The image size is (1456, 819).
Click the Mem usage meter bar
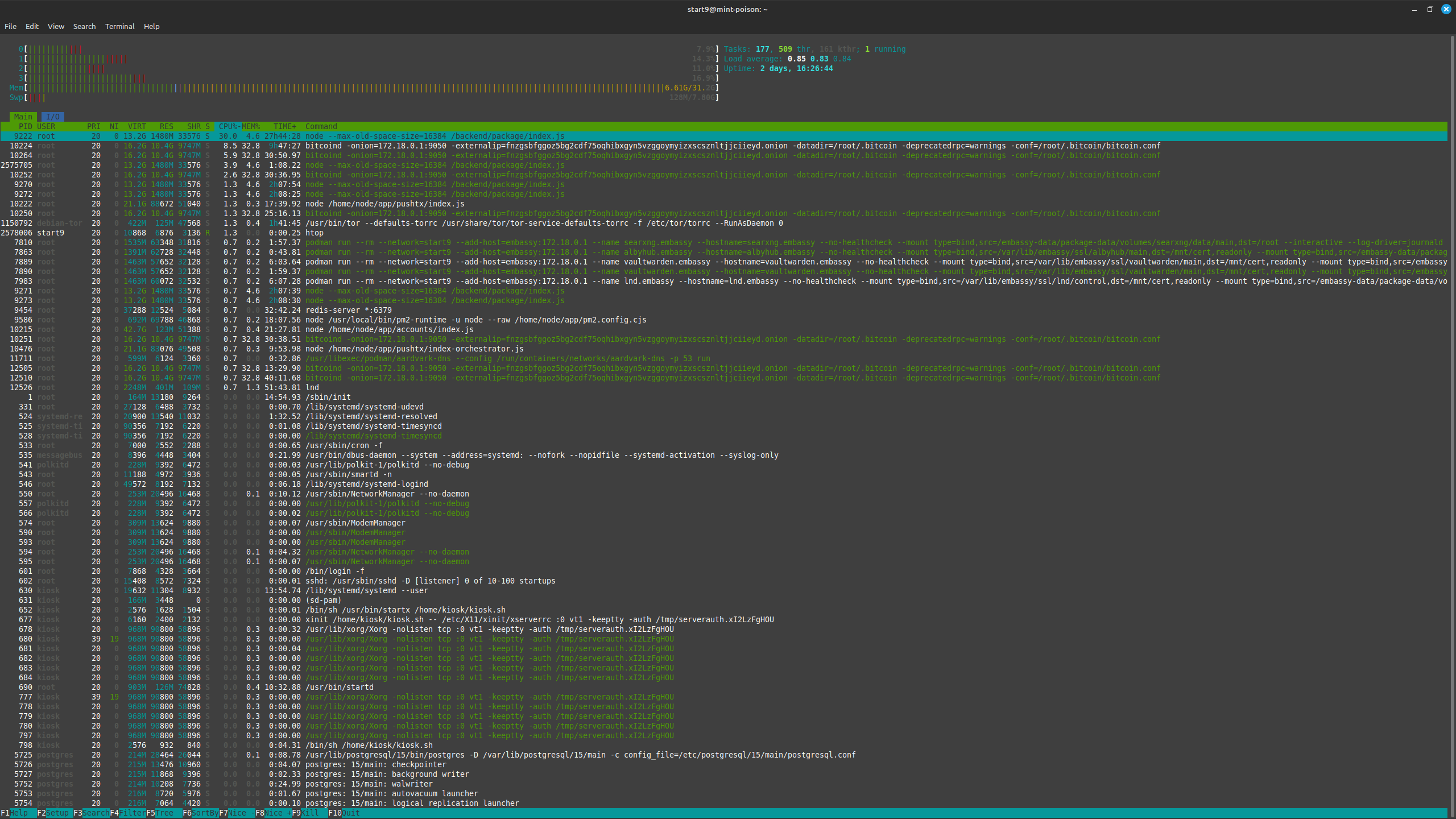[364, 88]
